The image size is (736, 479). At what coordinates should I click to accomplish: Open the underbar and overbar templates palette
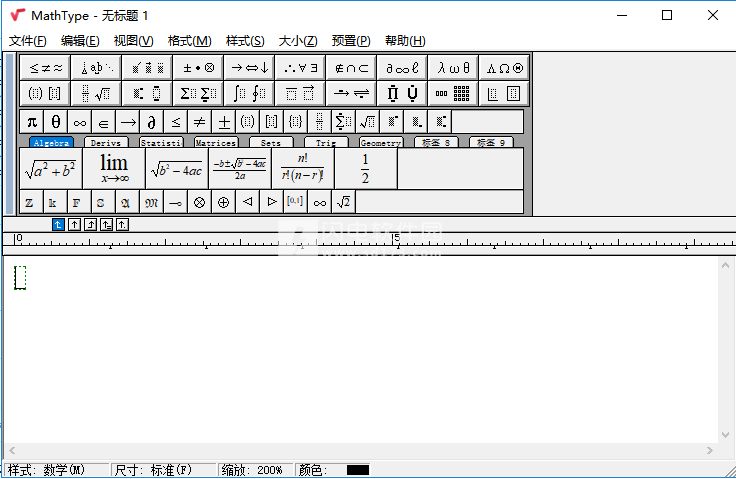click(300, 93)
